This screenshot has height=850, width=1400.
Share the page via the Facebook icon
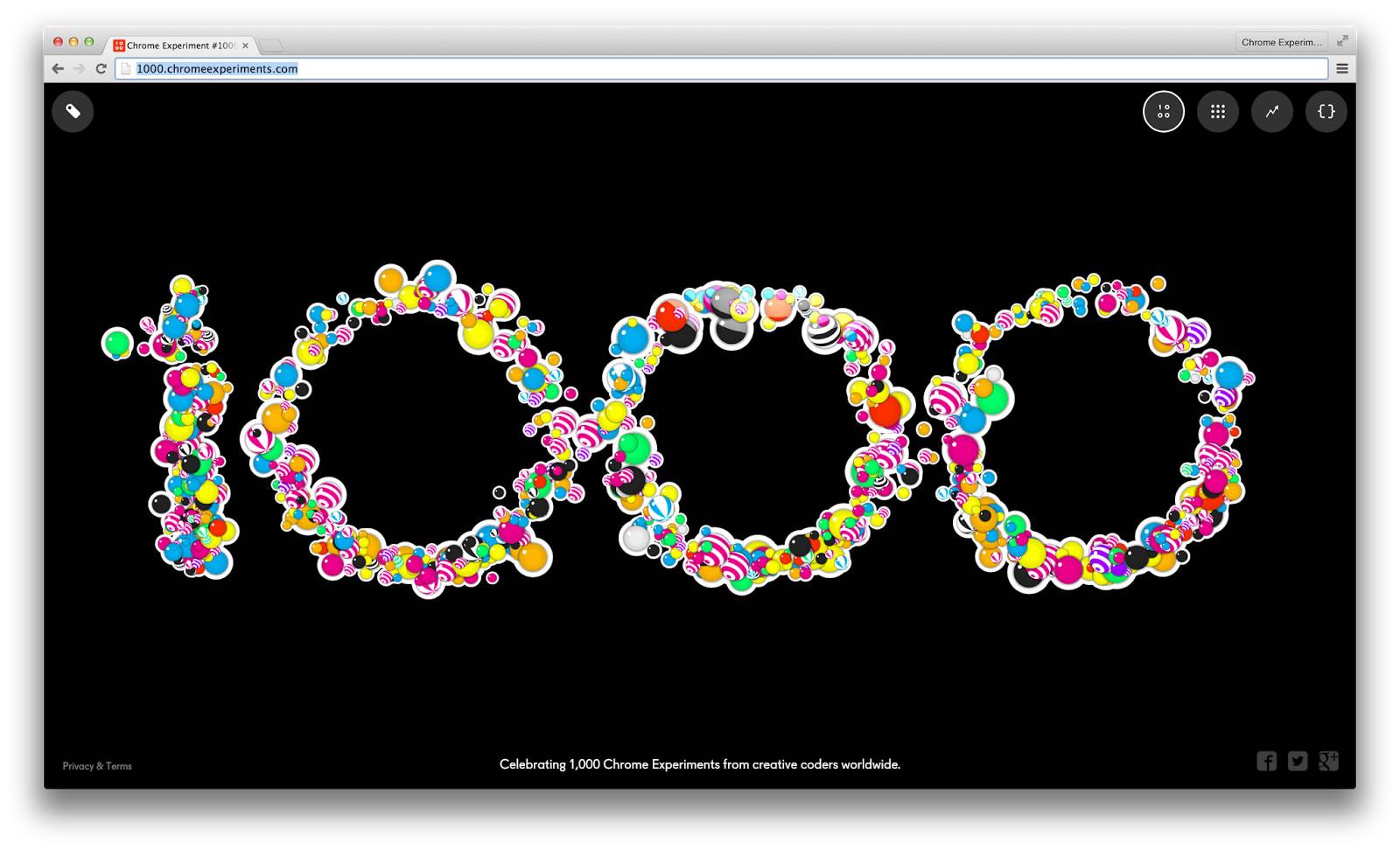click(x=1266, y=761)
